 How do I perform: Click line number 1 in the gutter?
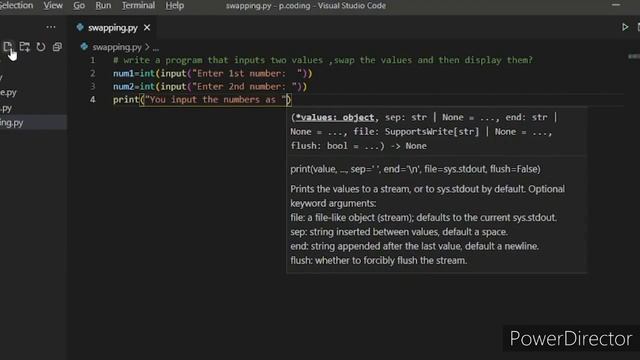tap(93, 60)
